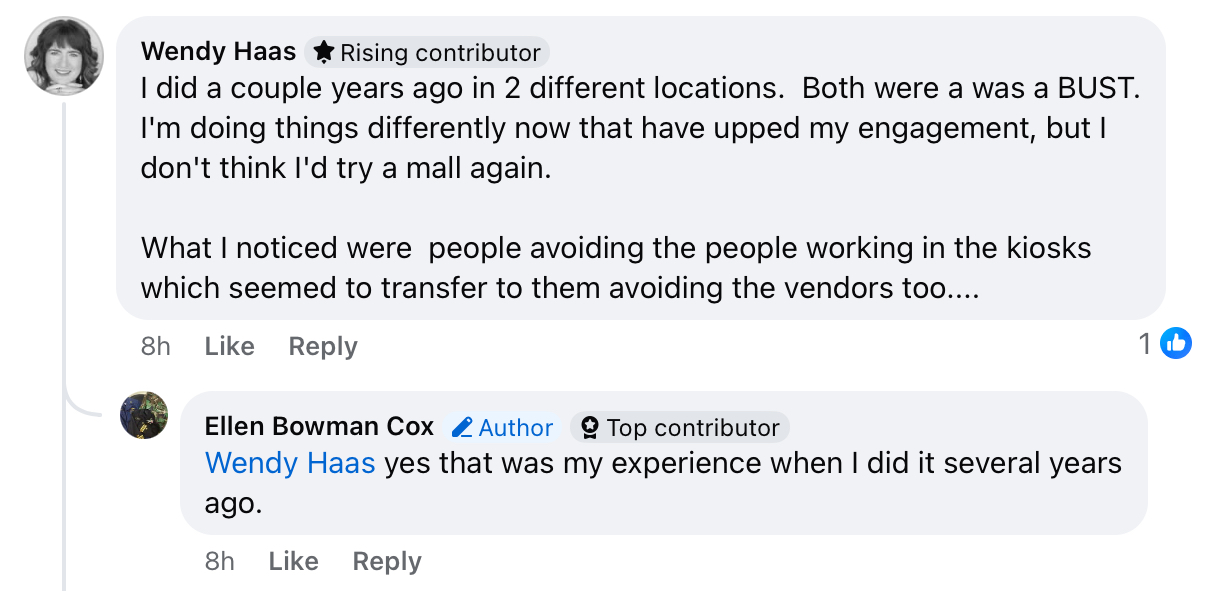
Task: Click the Wendy Haas commenter name
Action: pos(218,52)
